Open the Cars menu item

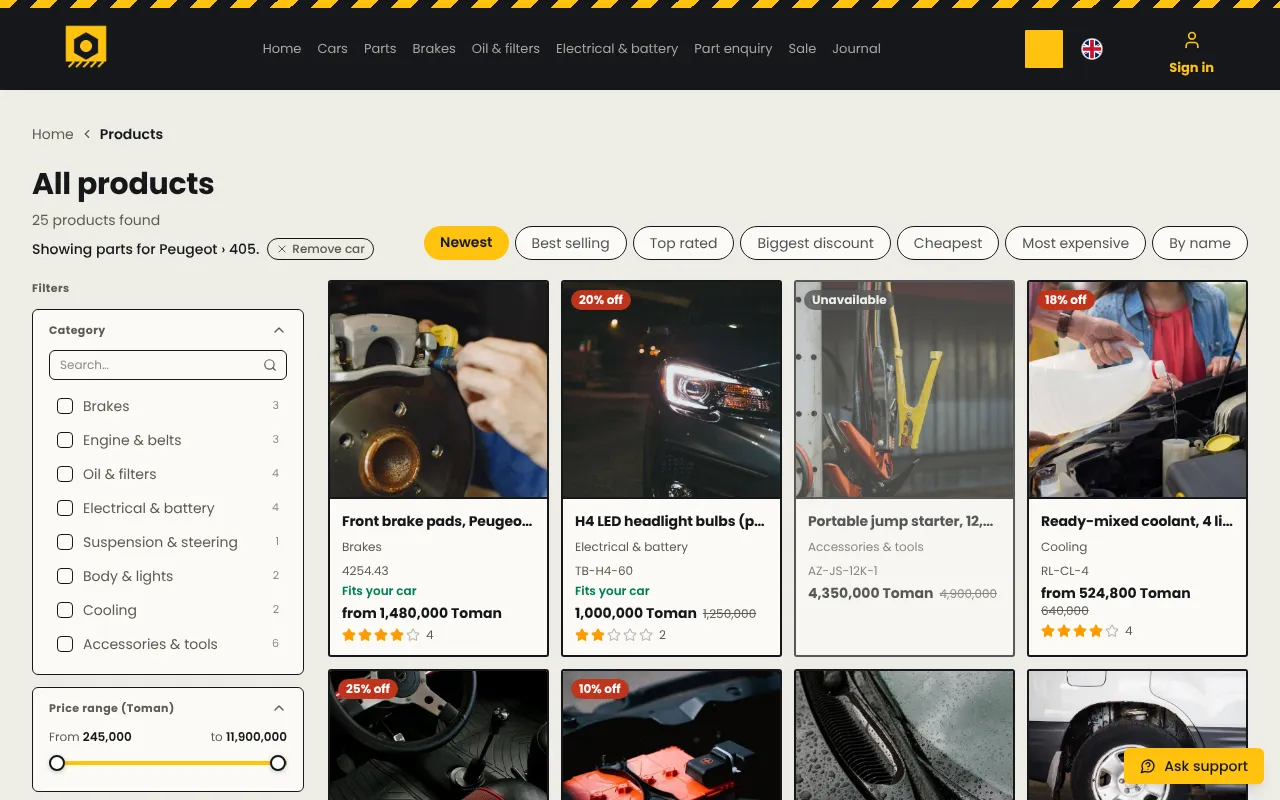coord(332,48)
